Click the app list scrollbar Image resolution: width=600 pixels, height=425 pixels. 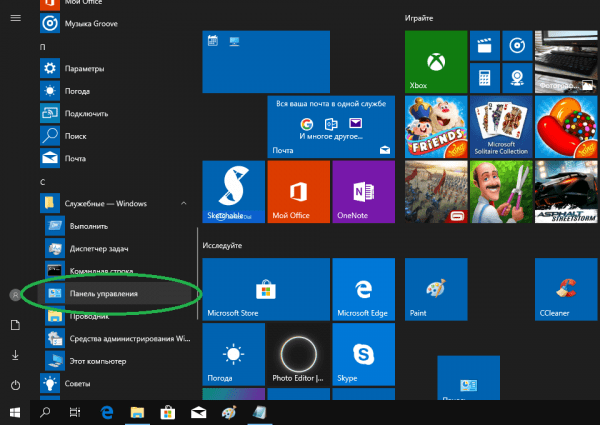pyautogui.click(x=197, y=274)
